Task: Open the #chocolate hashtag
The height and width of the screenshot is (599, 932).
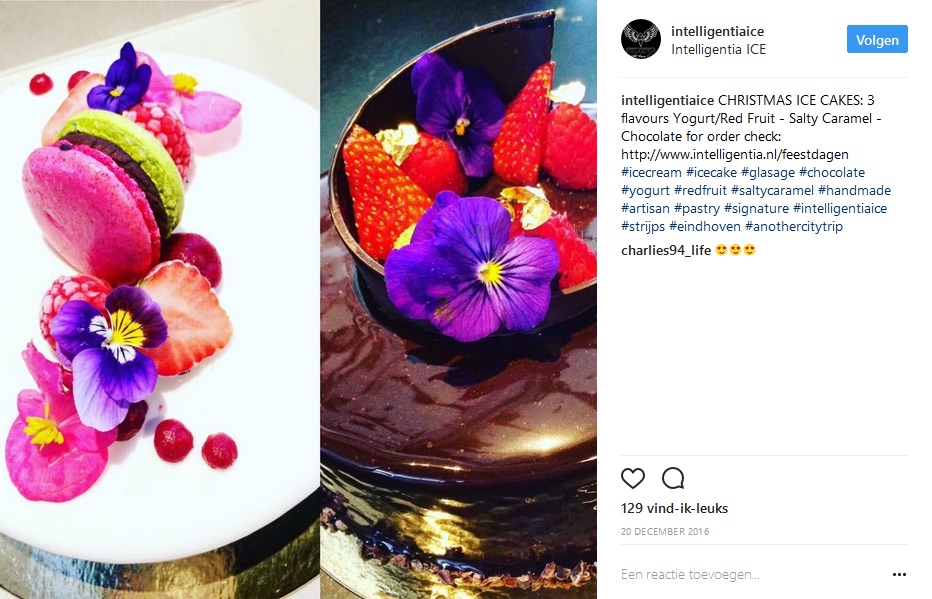Action: 832,172
